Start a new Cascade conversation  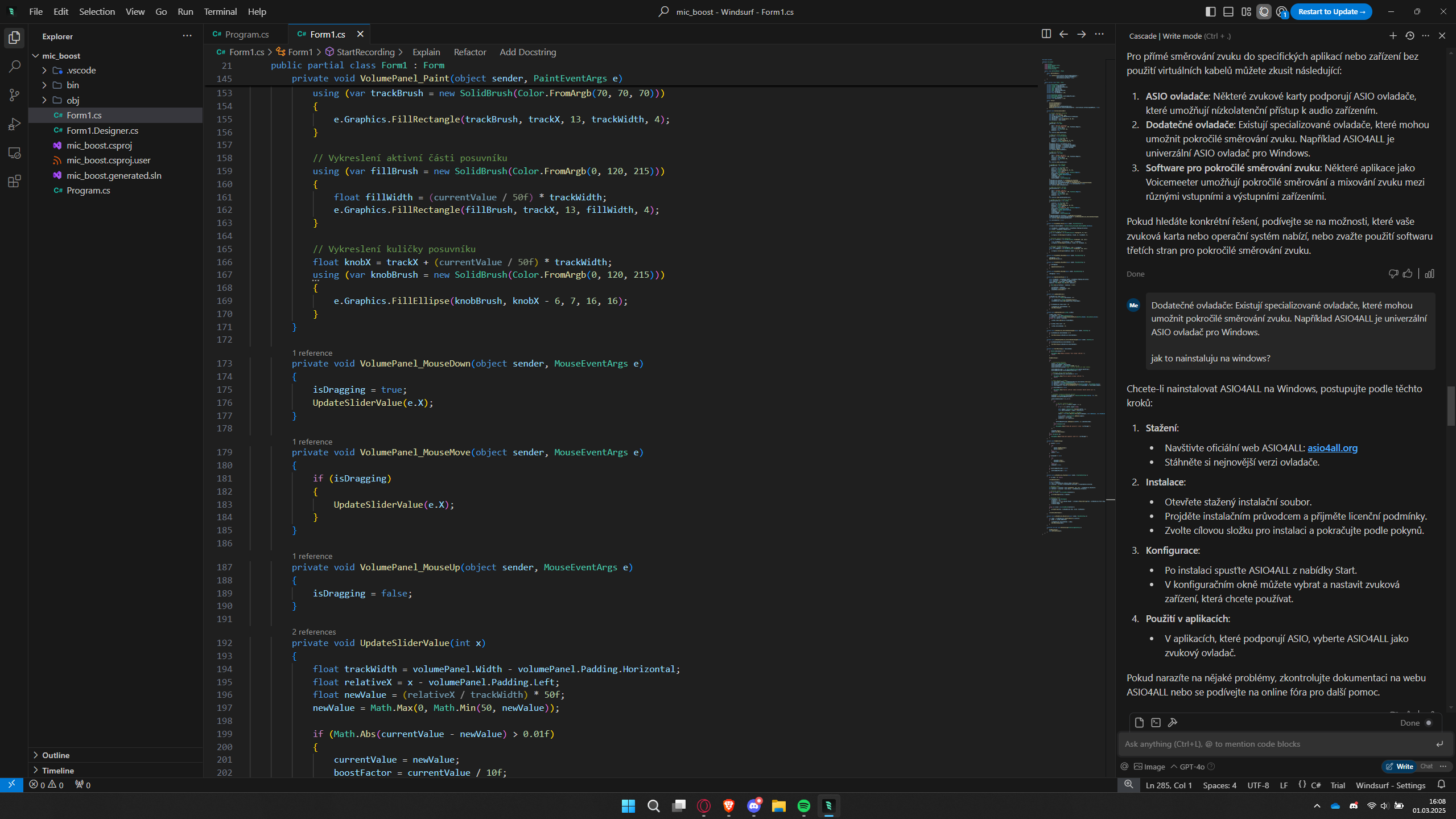point(1393,36)
